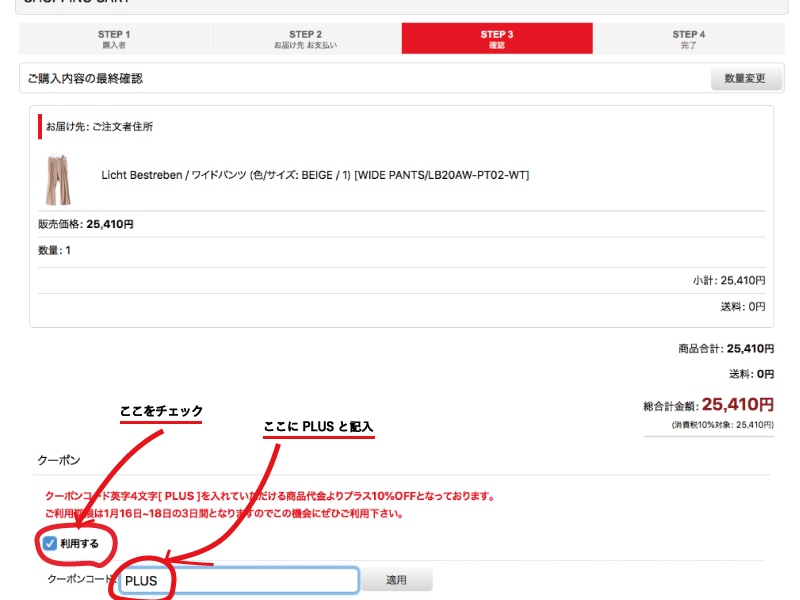Click the お届け先: ご注文者住所 heading

tap(99, 127)
